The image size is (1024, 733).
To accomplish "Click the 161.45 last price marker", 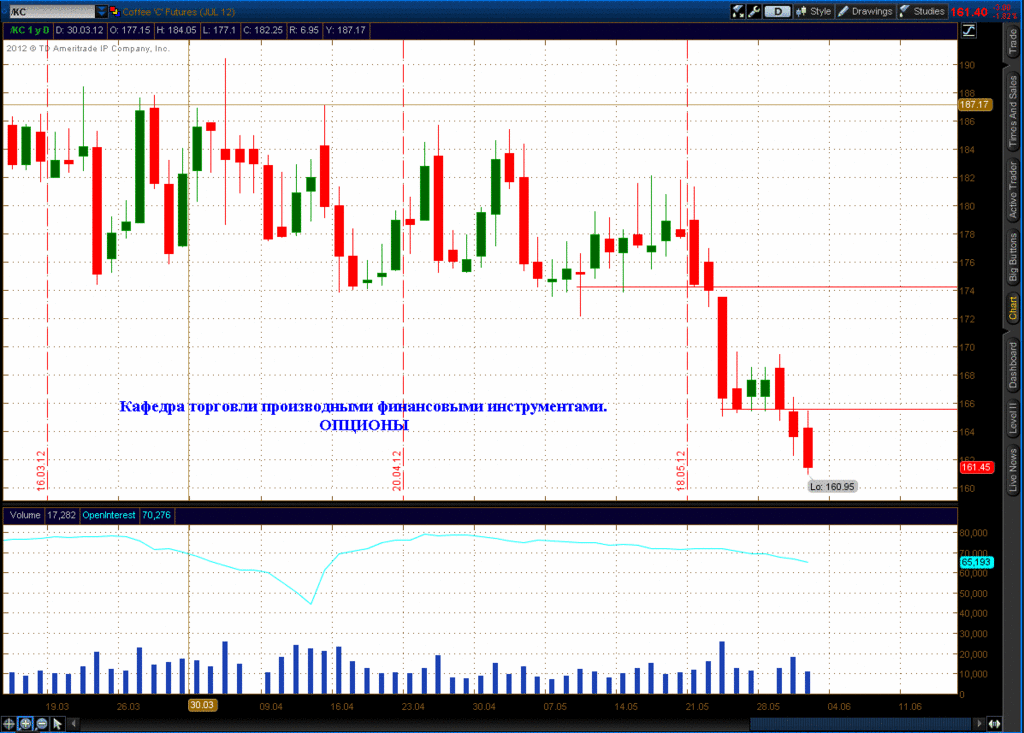I will (x=976, y=467).
